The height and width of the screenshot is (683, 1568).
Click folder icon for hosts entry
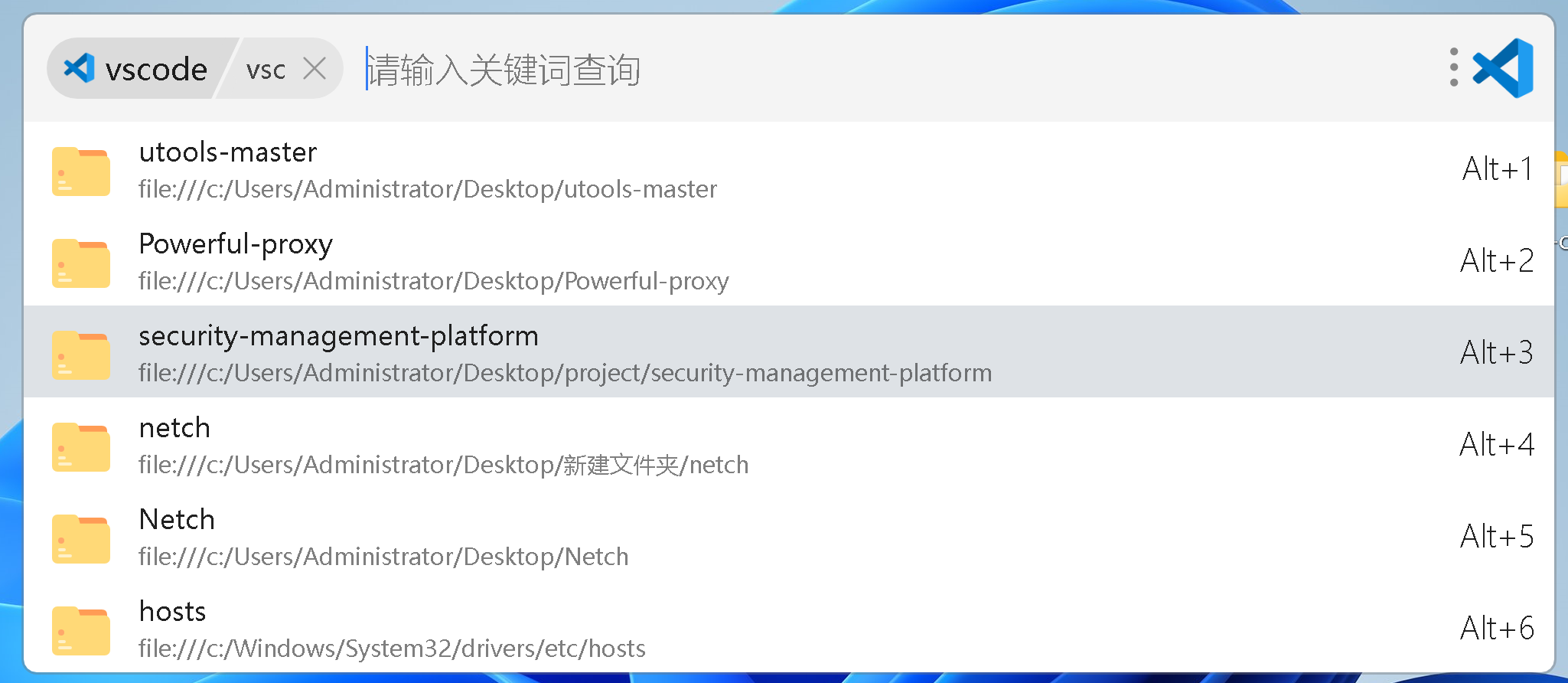coord(81,631)
